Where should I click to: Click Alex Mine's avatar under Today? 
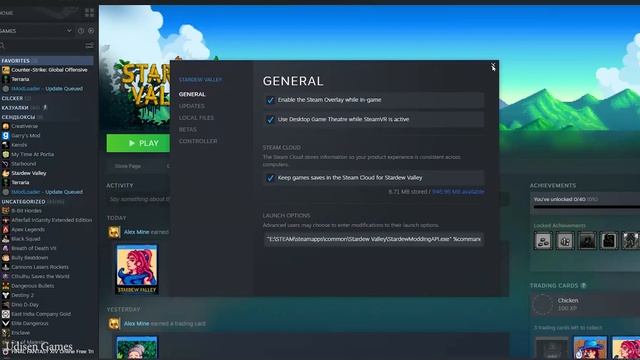click(x=114, y=232)
